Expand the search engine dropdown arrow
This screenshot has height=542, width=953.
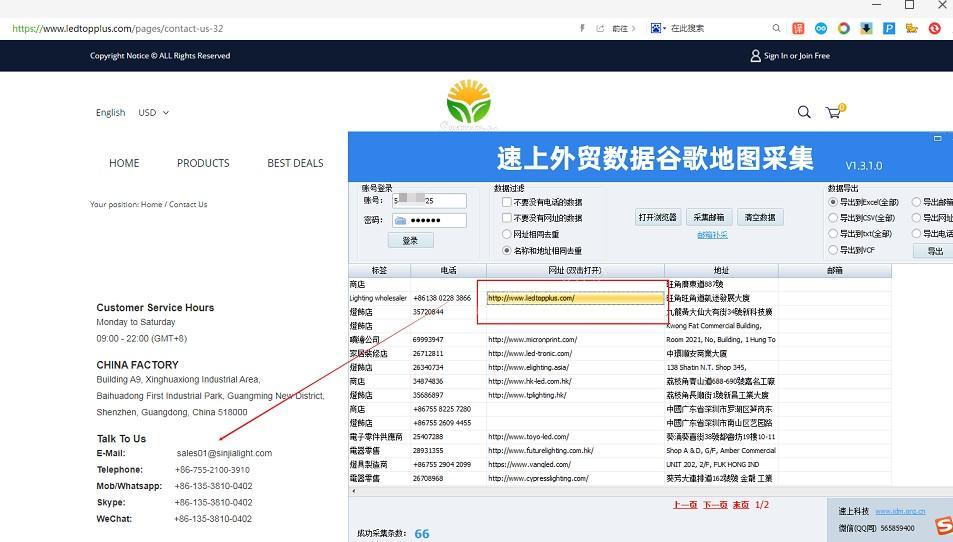pos(664,29)
